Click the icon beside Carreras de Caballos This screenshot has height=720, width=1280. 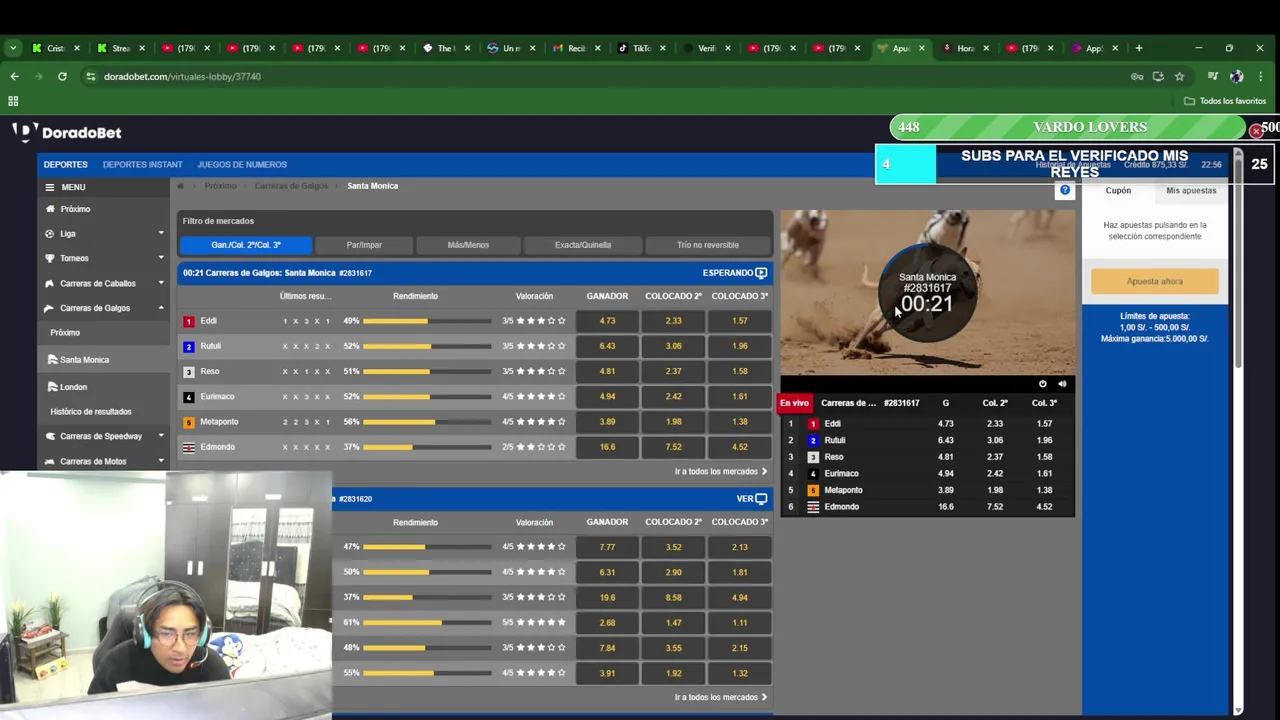pos(51,283)
